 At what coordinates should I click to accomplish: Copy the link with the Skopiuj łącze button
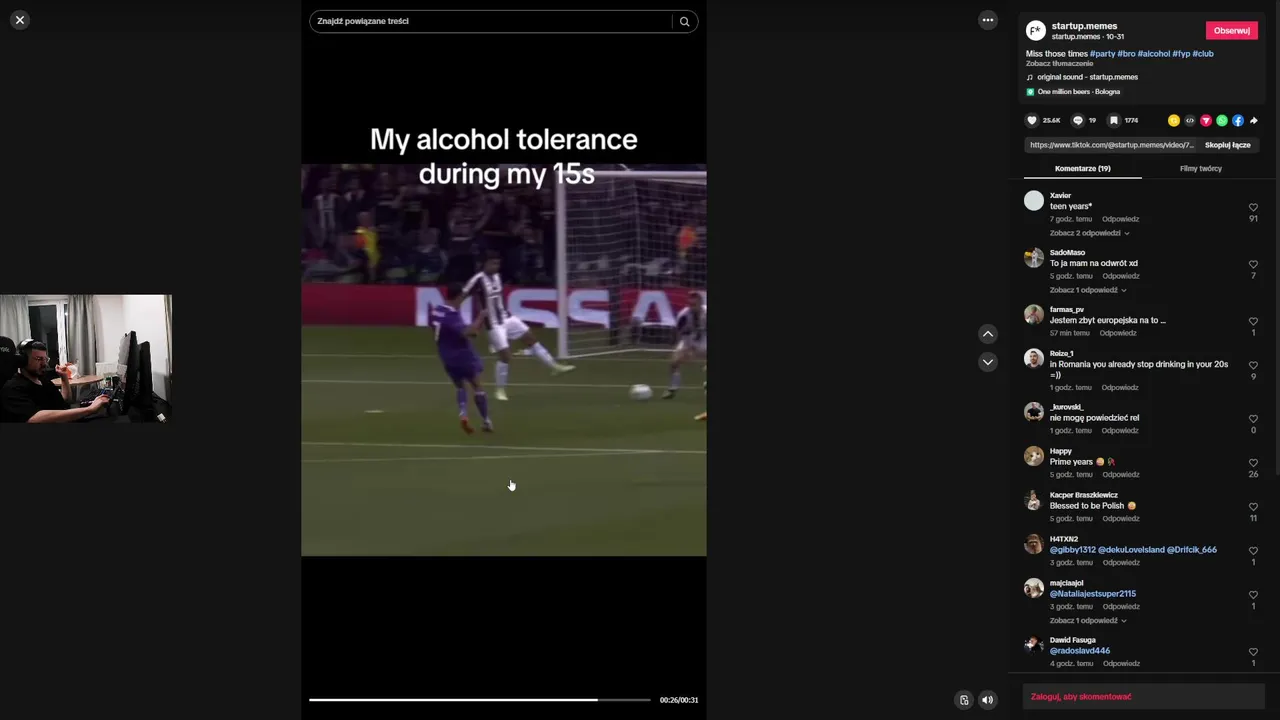[1227, 145]
